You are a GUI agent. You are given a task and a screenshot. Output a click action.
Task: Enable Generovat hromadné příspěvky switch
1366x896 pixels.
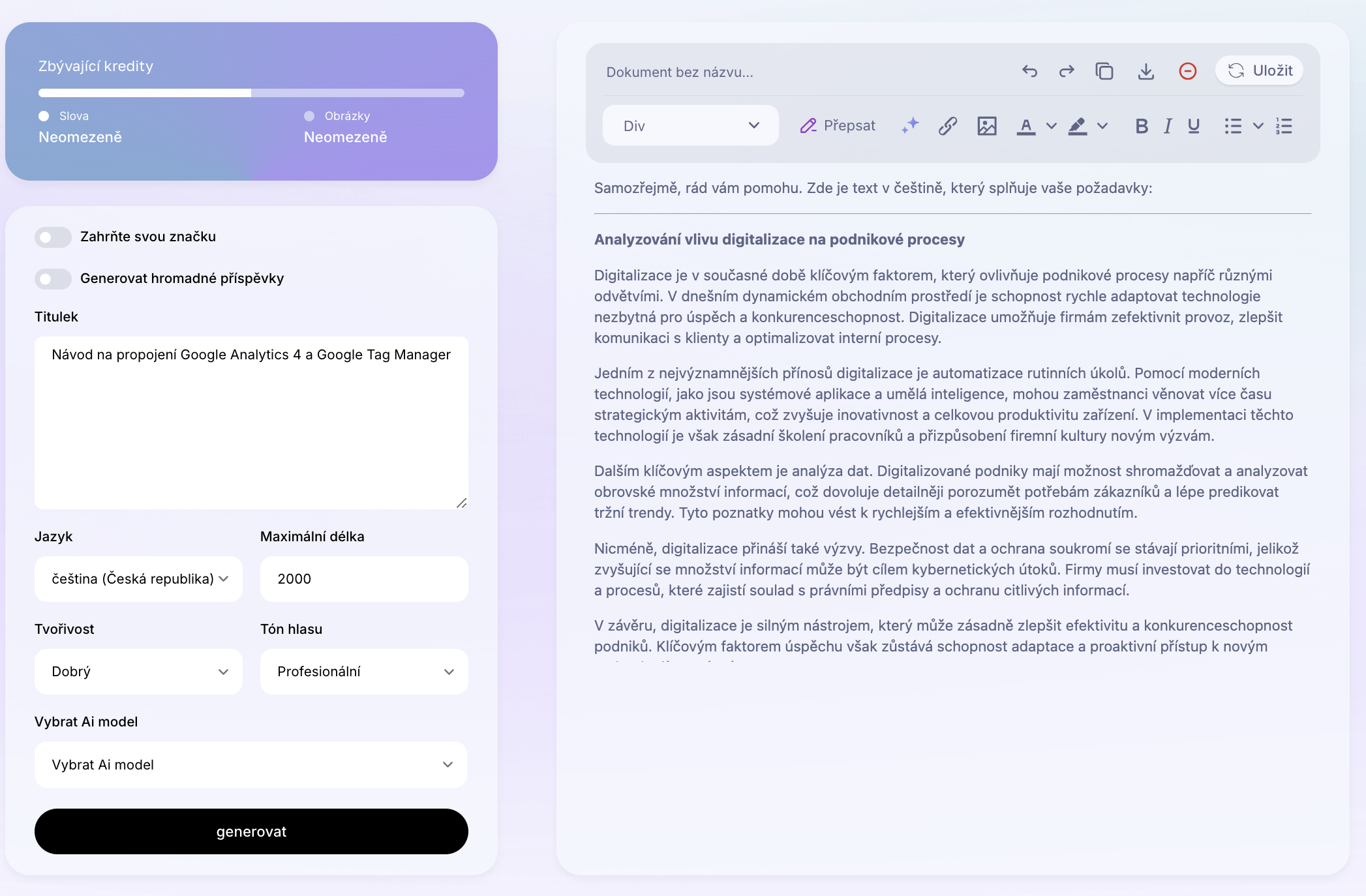(53, 279)
